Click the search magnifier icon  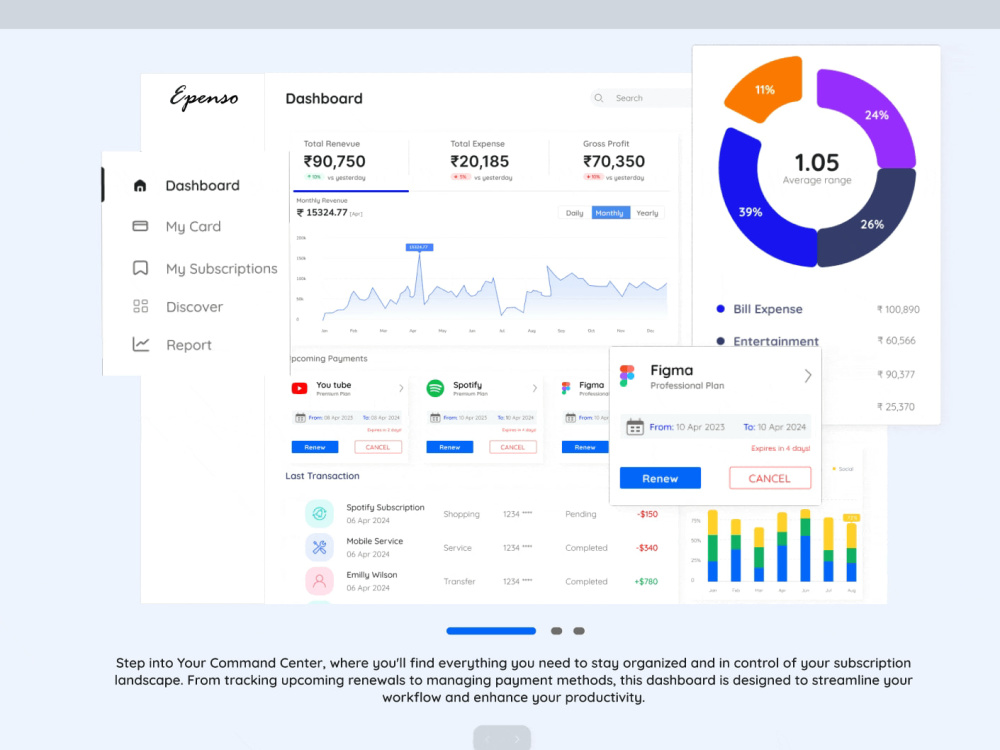(x=598, y=98)
